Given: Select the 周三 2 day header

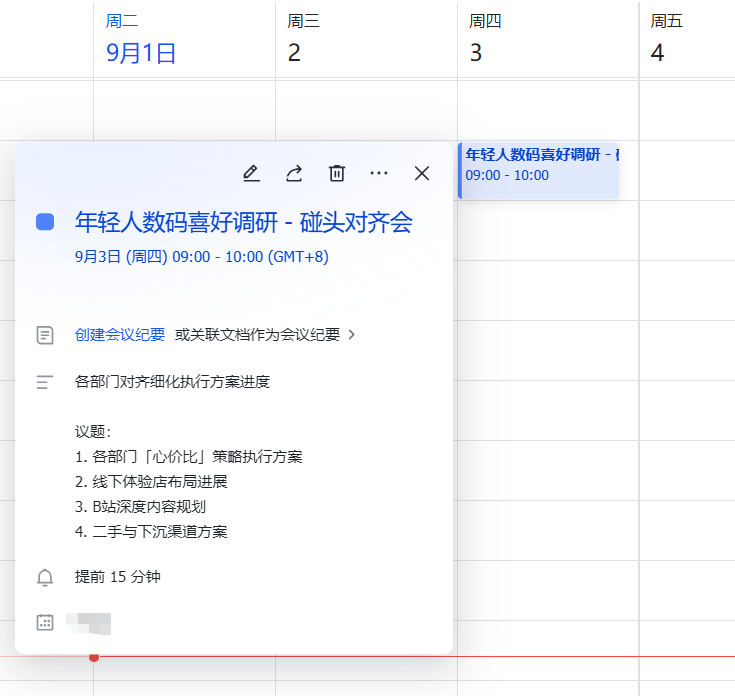Looking at the screenshot, I should (303, 39).
